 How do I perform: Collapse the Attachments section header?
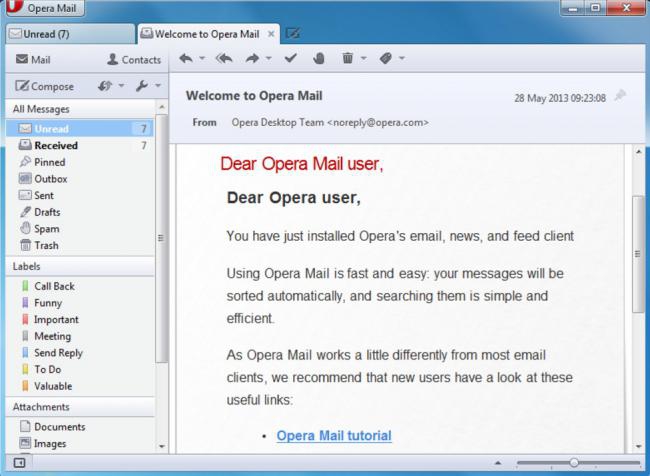[x=80, y=407]
